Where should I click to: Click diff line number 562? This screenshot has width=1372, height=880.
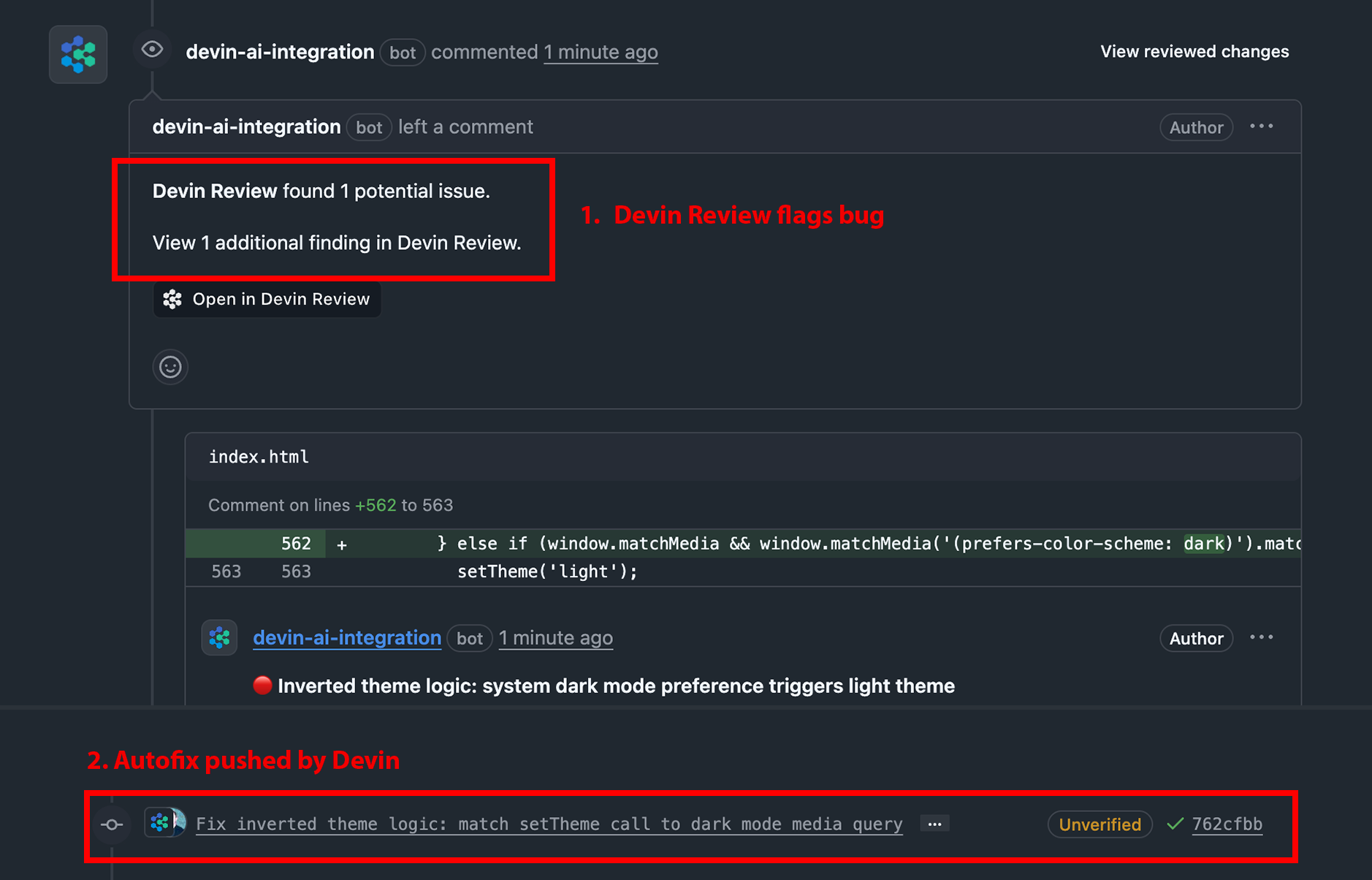click(296, 543)
